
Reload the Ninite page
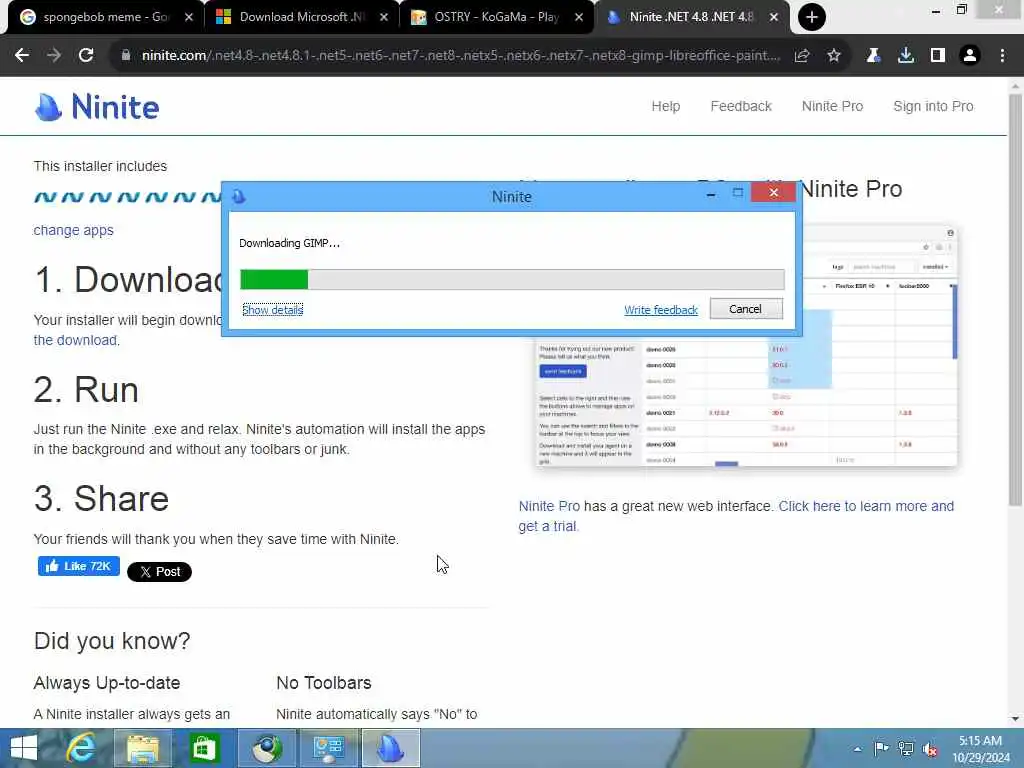click(x=86, y=56)
